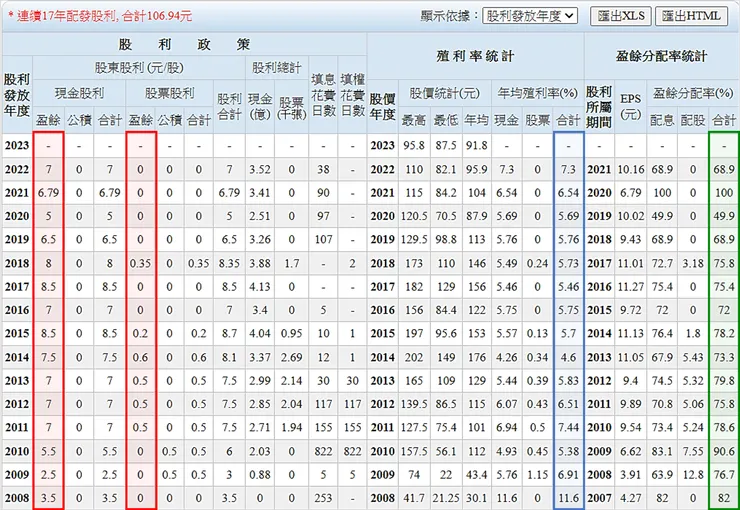
Task: Click the 股價統計(元) column header
Action: click(x=445, y=93)
